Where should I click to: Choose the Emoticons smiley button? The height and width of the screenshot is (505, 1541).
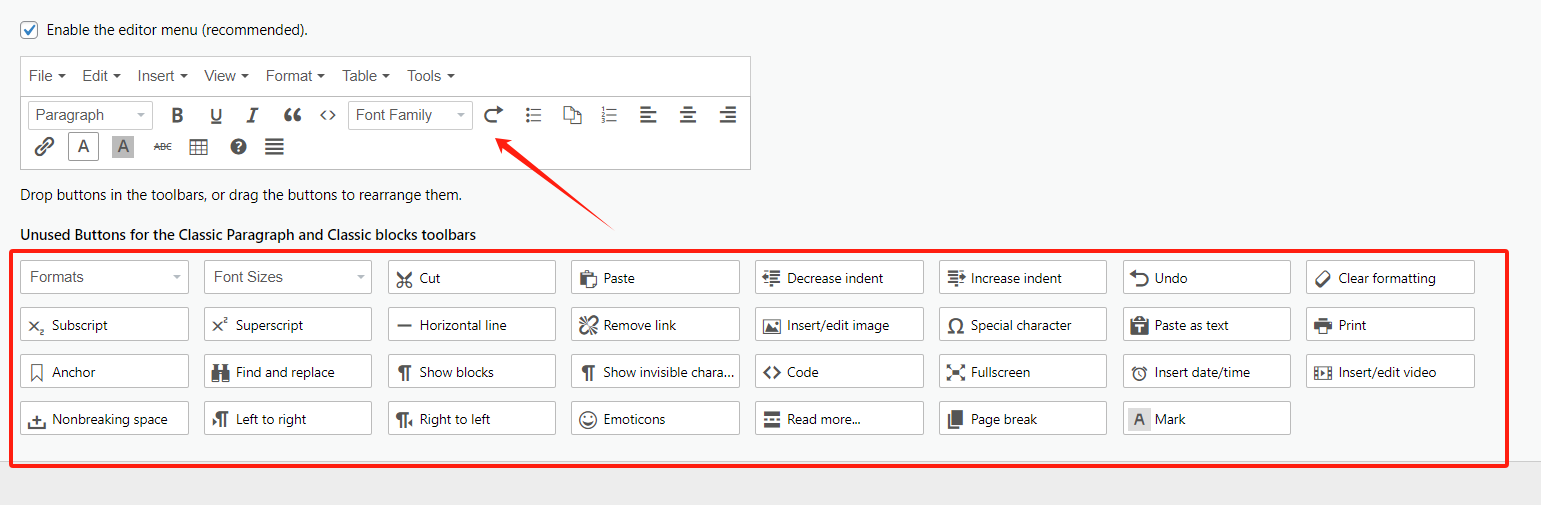click(656, 418)
